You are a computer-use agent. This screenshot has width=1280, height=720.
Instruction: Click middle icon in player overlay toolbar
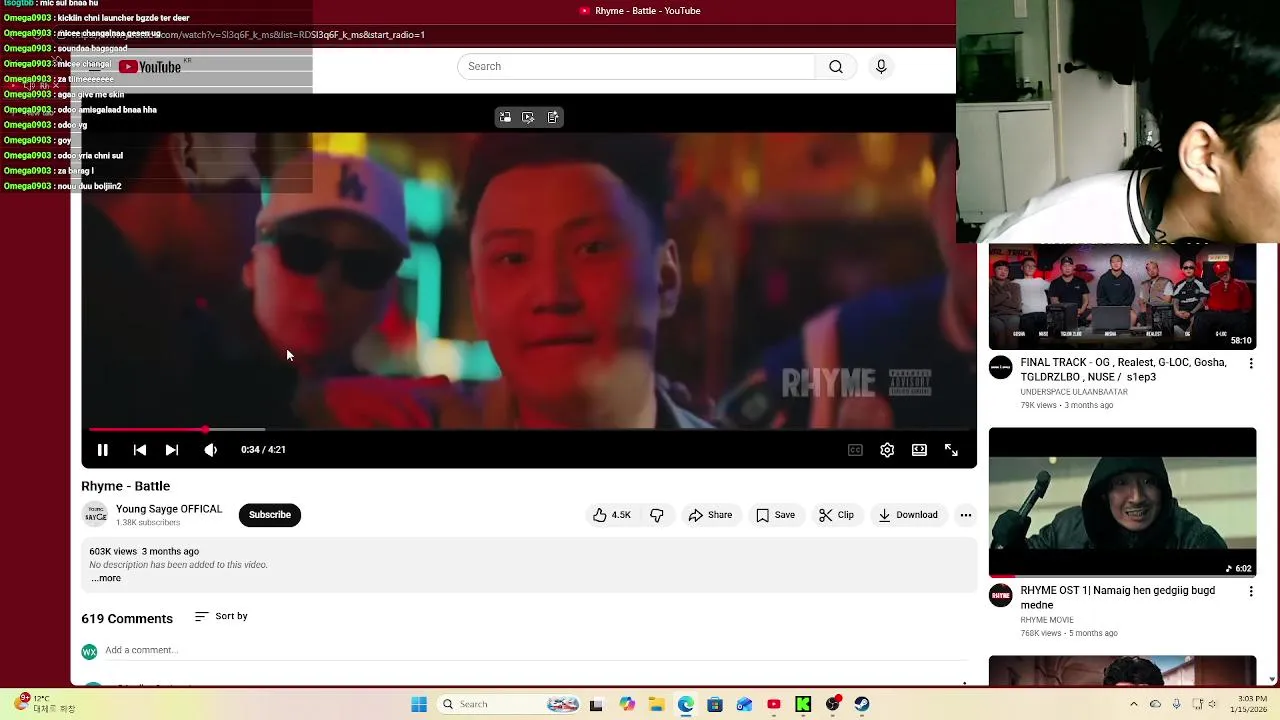pyautogui.click(x=528, y=117)
